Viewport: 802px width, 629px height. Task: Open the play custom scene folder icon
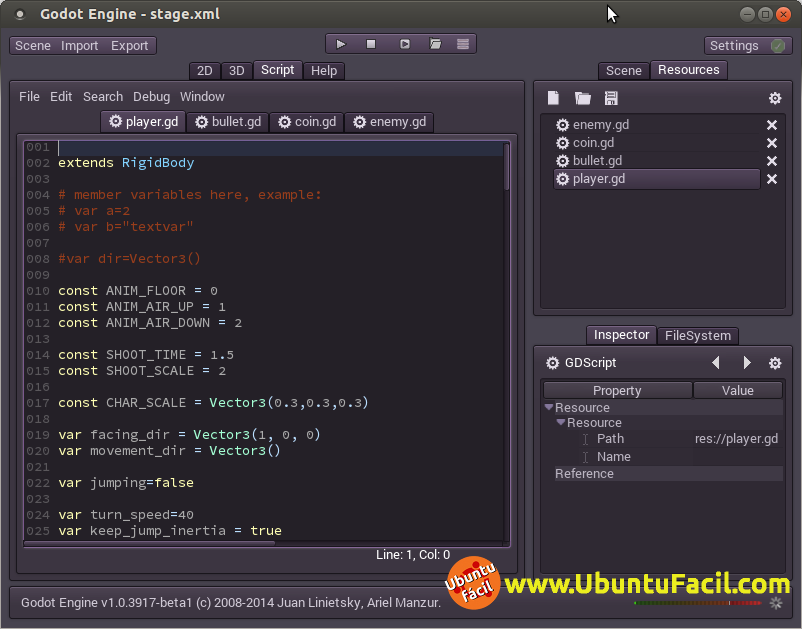point(435,44)
